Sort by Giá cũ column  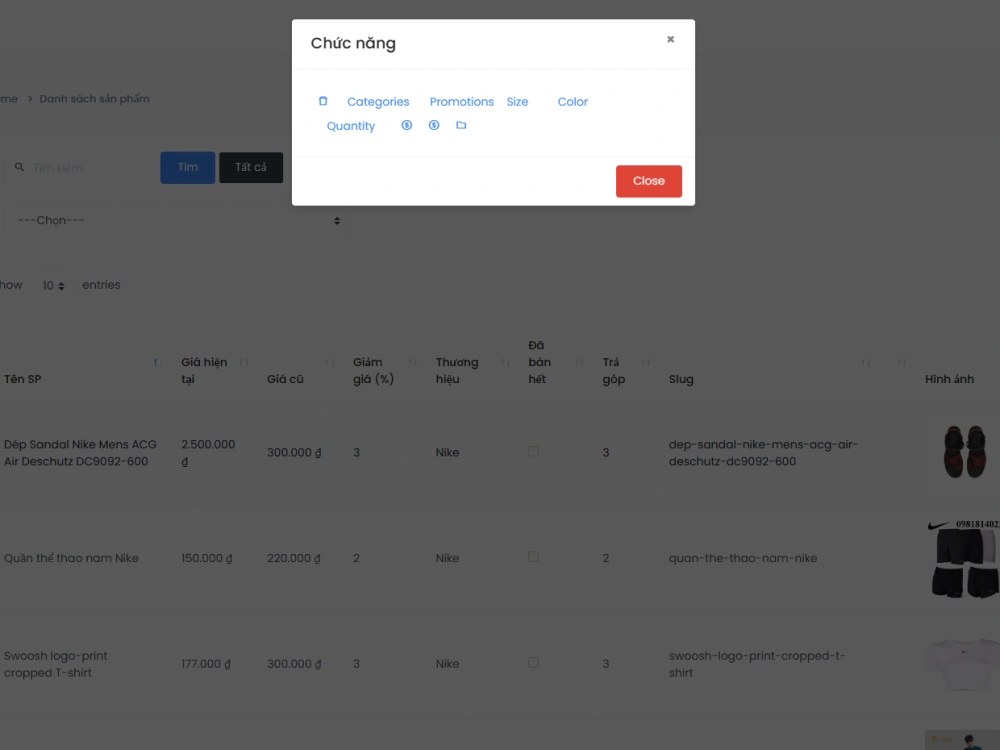pos(330,362)
